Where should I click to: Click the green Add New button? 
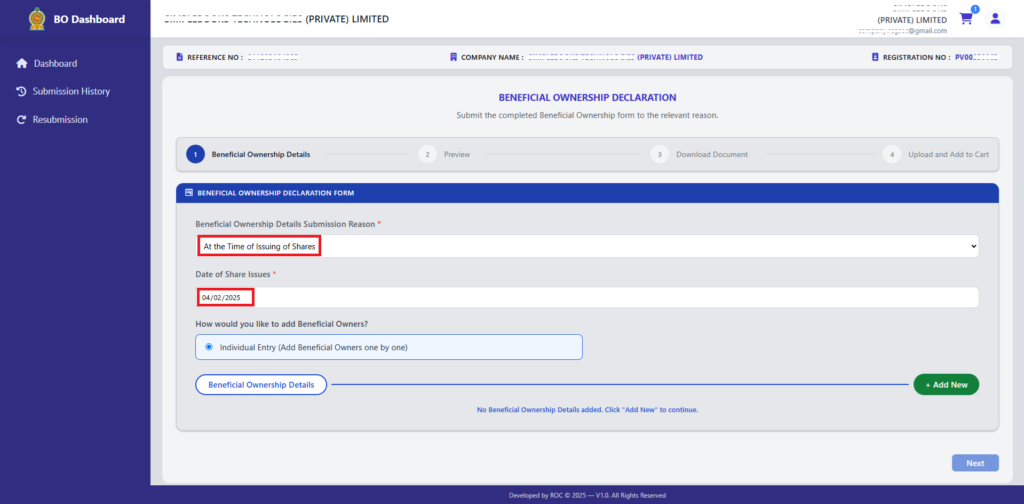pyautogui.click(x=946, y=385)
